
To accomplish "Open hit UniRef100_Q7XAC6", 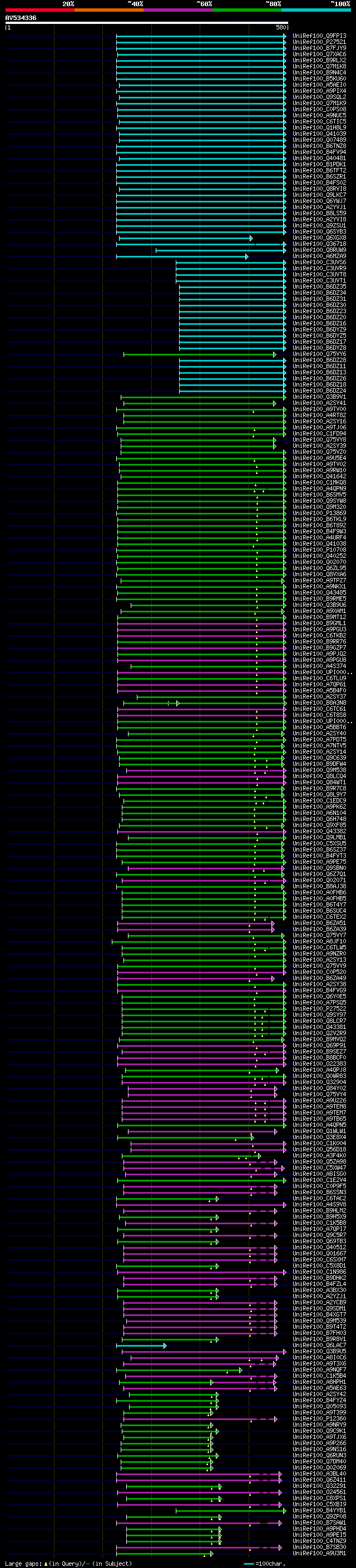I will point(319,54).
